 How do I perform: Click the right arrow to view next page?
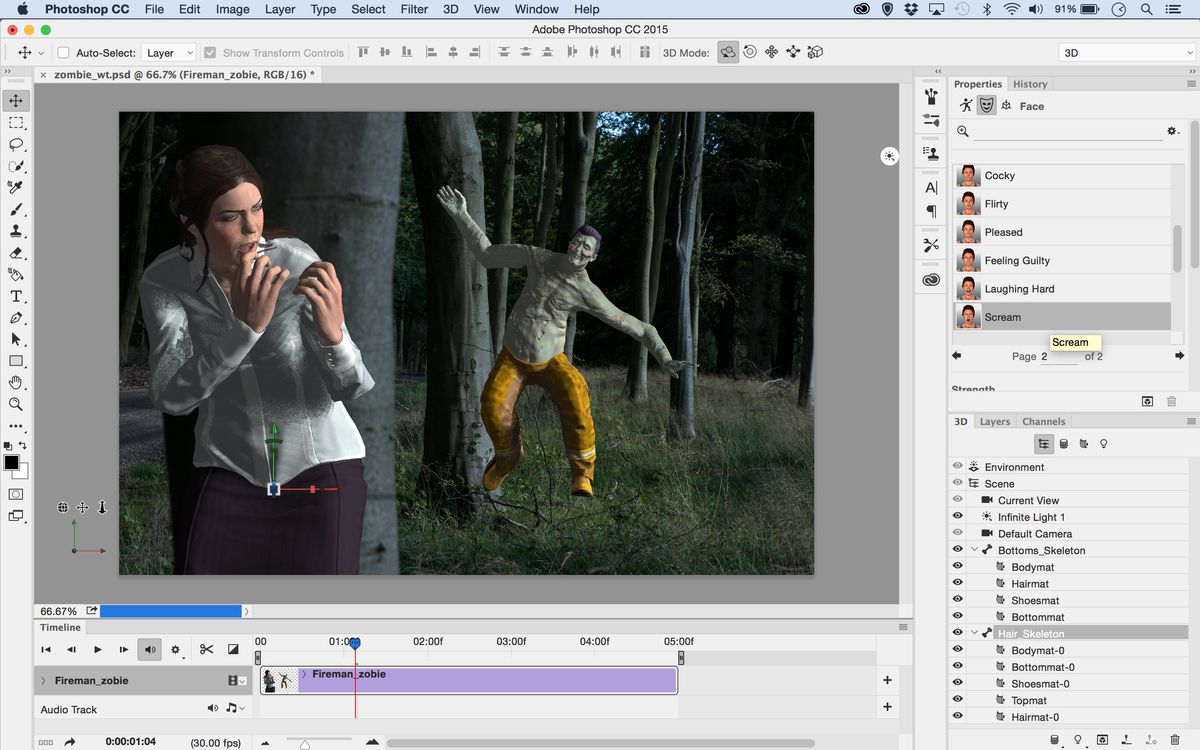pos(1177,355)
